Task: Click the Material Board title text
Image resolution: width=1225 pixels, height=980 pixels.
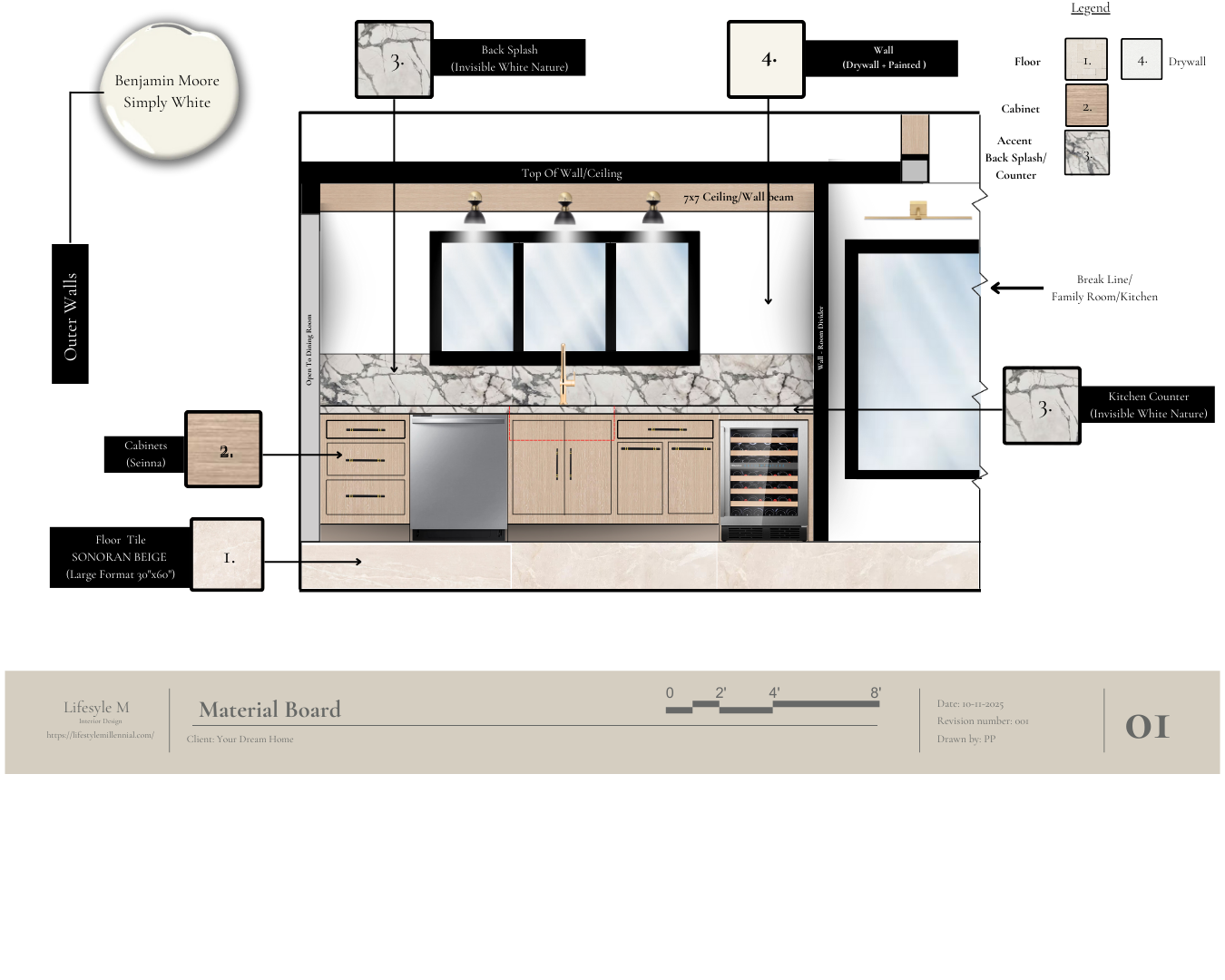Action: click(x=269, y=710)
